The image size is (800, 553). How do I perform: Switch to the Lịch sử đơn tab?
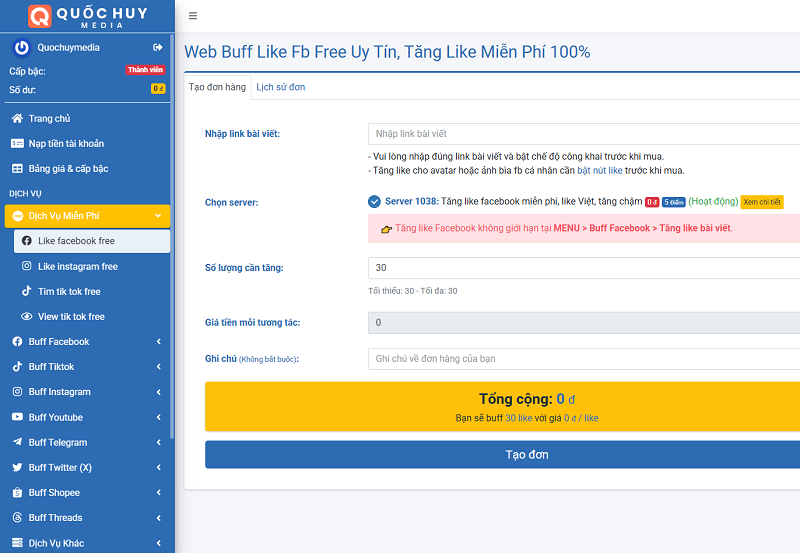click(281, 87)
